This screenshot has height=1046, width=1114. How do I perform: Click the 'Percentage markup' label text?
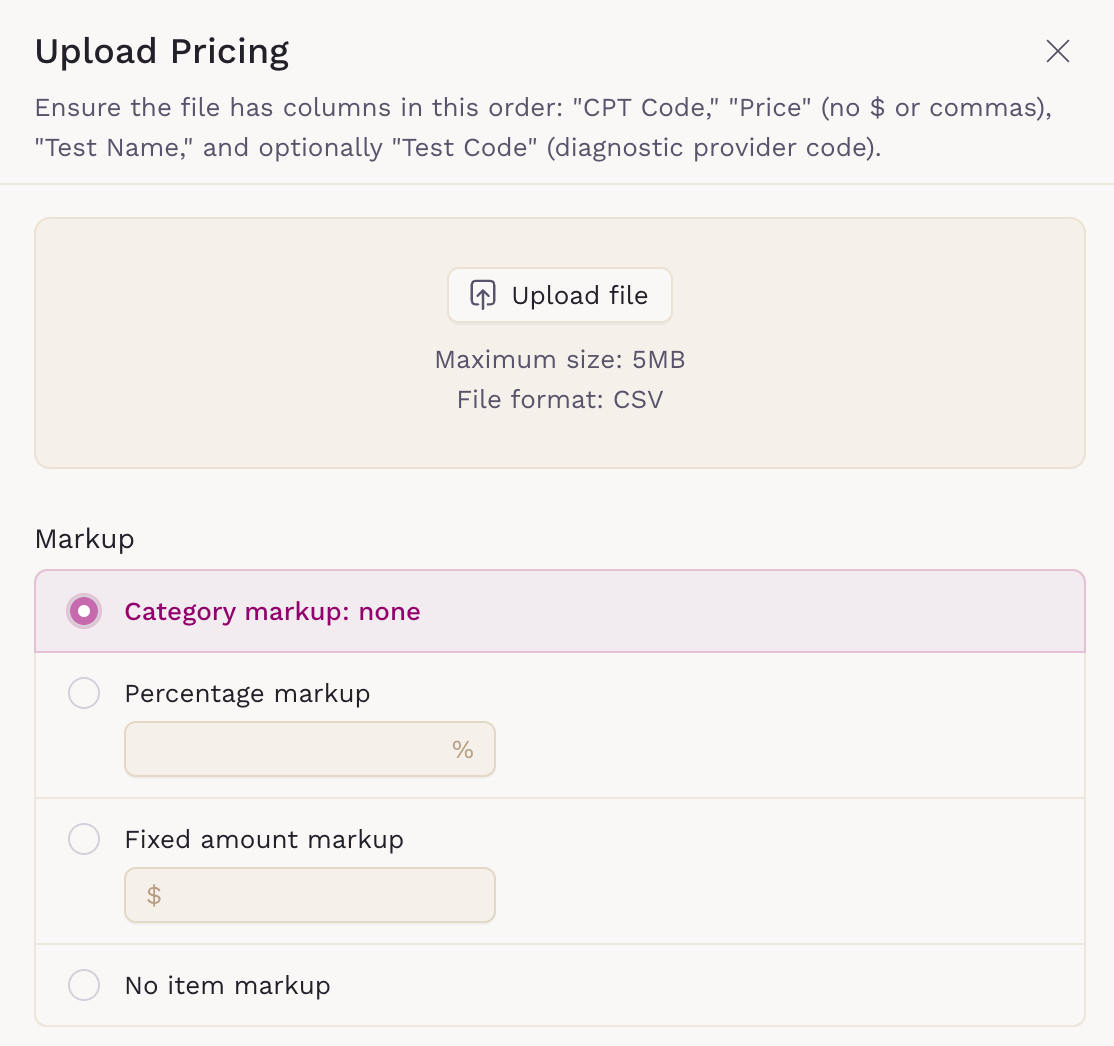(x=247, y=693)
